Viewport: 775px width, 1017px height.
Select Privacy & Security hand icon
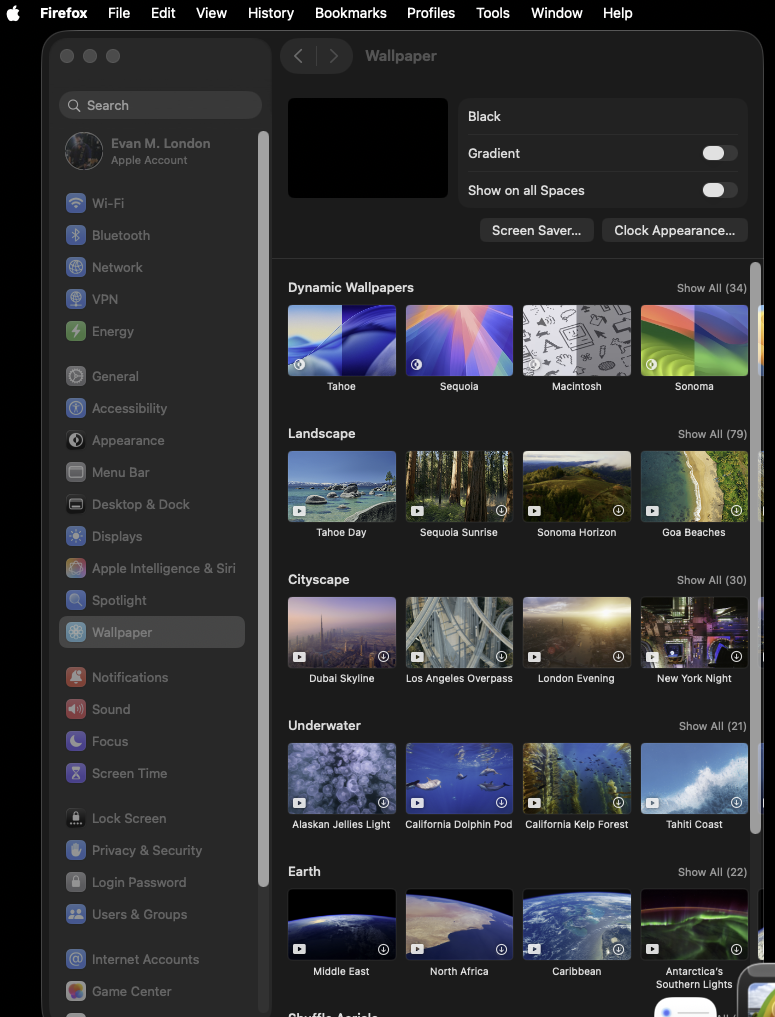point(76,850)
